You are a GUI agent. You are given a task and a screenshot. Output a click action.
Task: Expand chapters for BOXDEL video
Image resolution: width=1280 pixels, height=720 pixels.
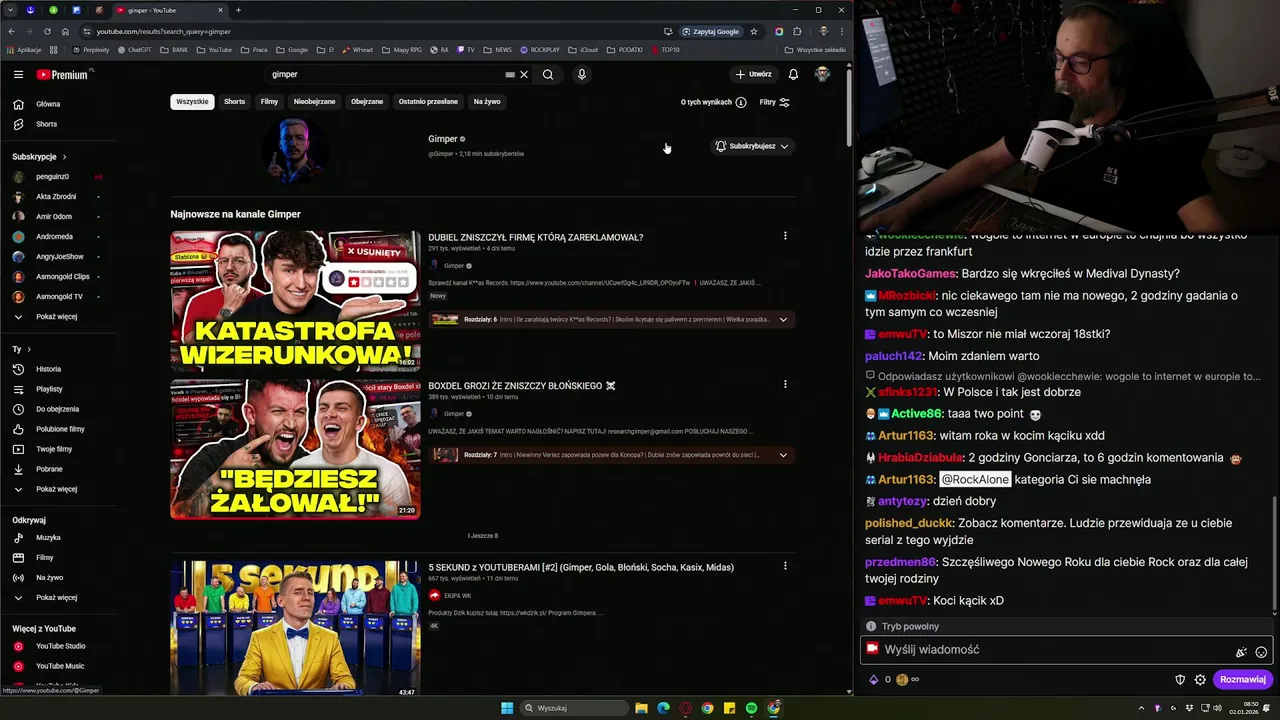coord(783,455)
